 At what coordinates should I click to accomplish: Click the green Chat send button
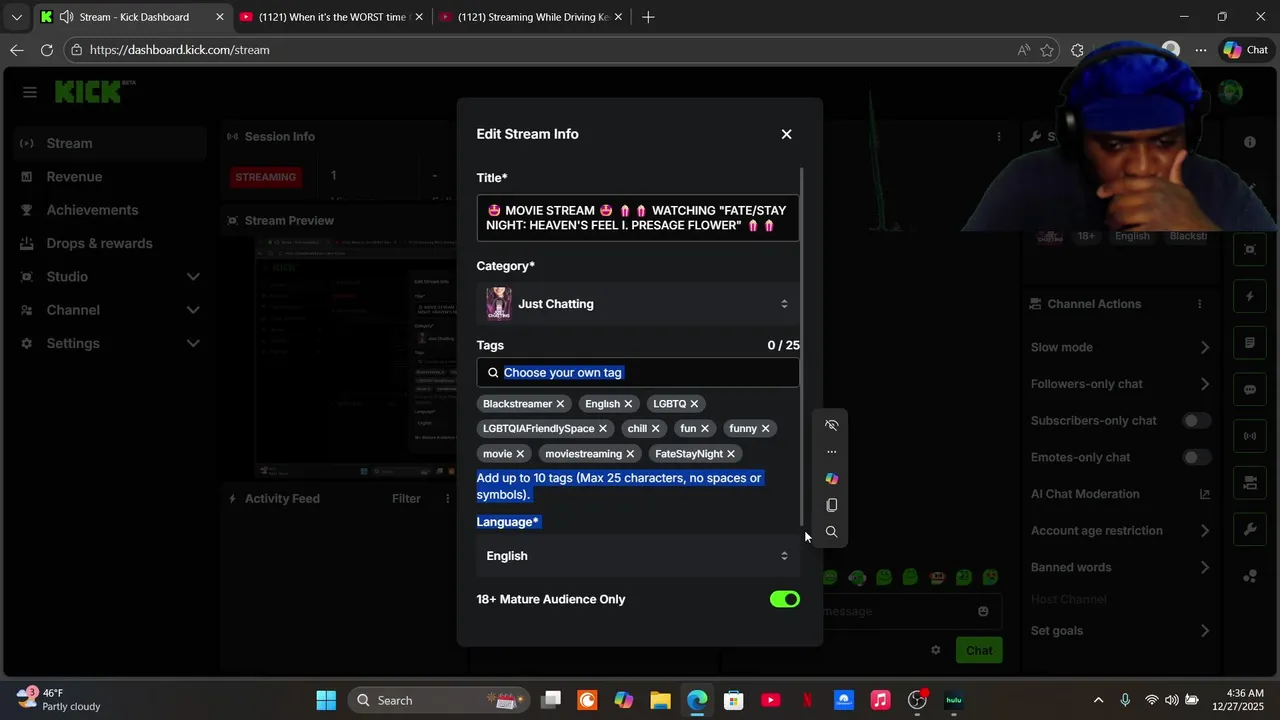979,650
